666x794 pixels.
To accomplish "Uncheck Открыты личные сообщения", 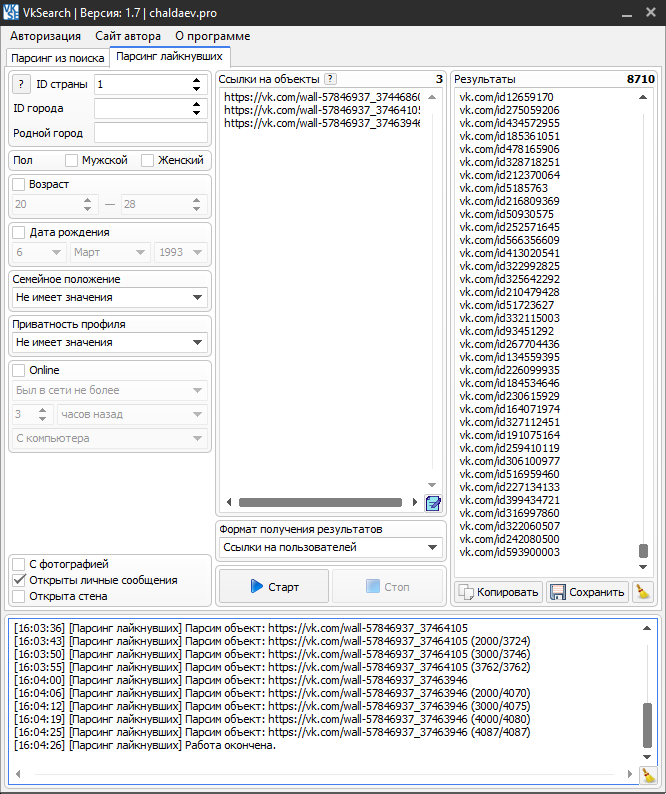I will tap(19, 580).
